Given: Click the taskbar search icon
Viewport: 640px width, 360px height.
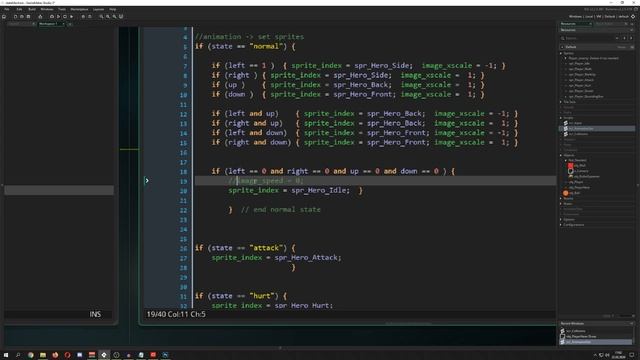Looking at the screenshot, I should (x=18, y=355).
